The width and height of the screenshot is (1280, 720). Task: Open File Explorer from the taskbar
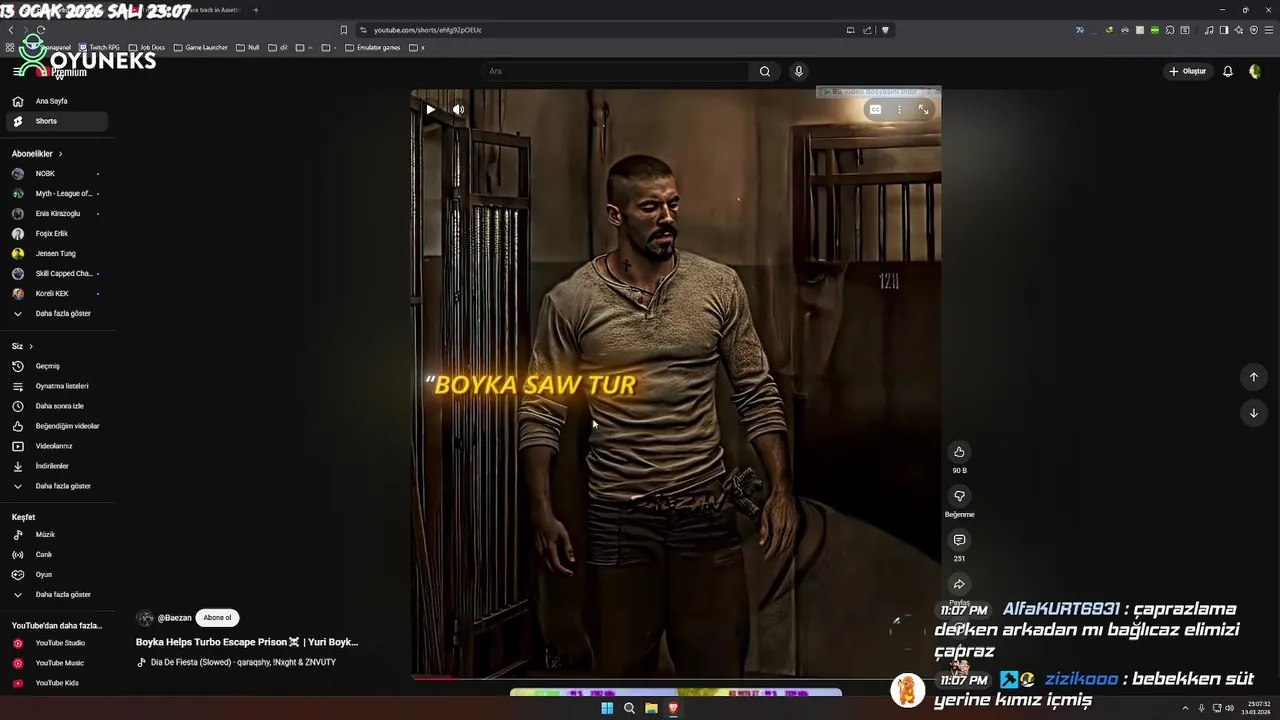click(x=651, y=708)
